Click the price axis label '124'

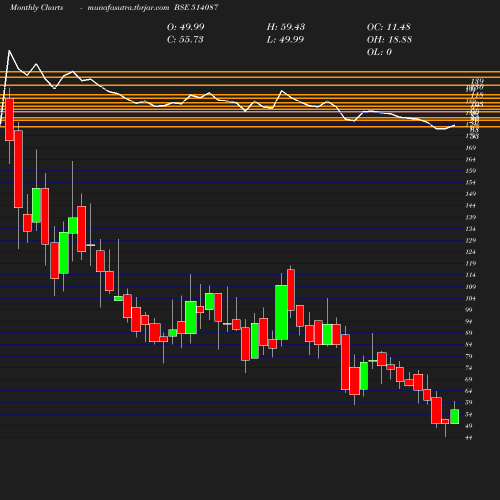pyautogui.click(x=471, y=252)
